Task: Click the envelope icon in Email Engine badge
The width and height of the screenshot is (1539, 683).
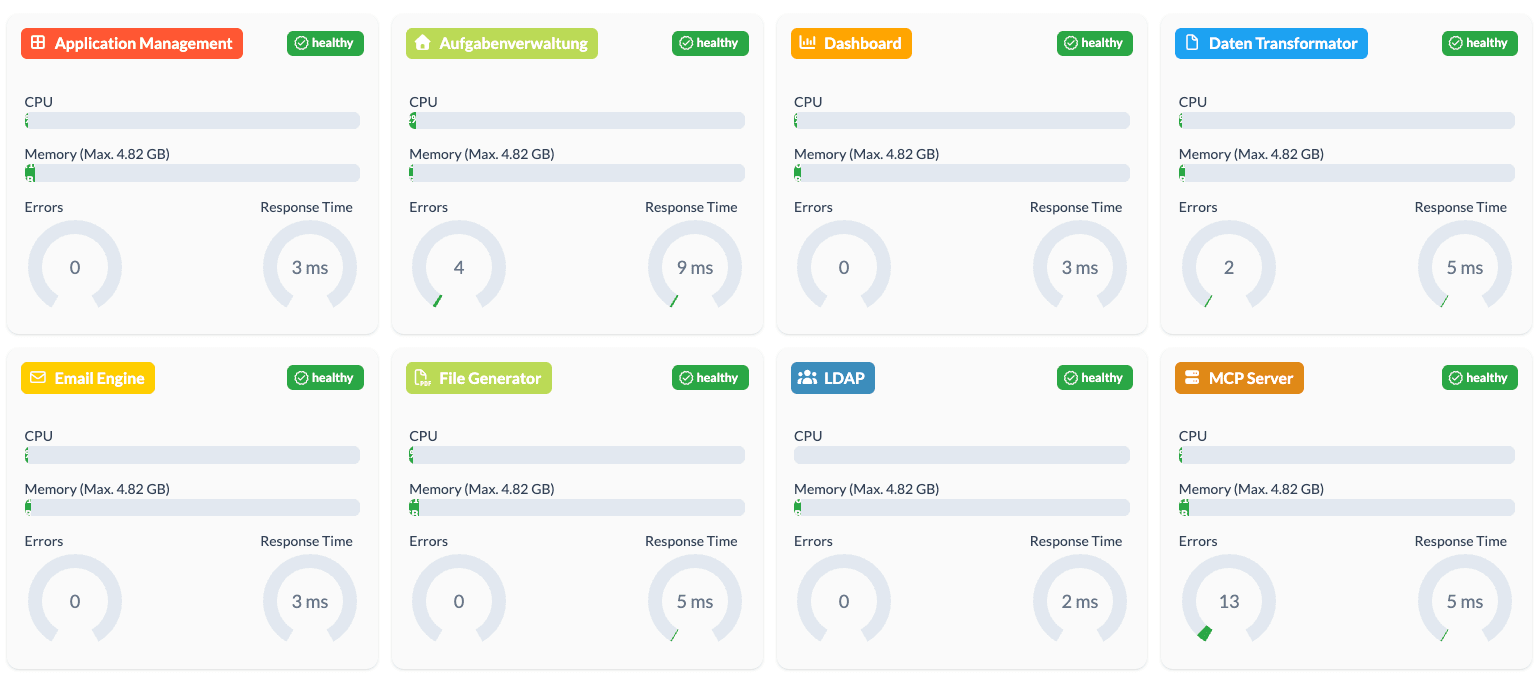Action: 38,378
